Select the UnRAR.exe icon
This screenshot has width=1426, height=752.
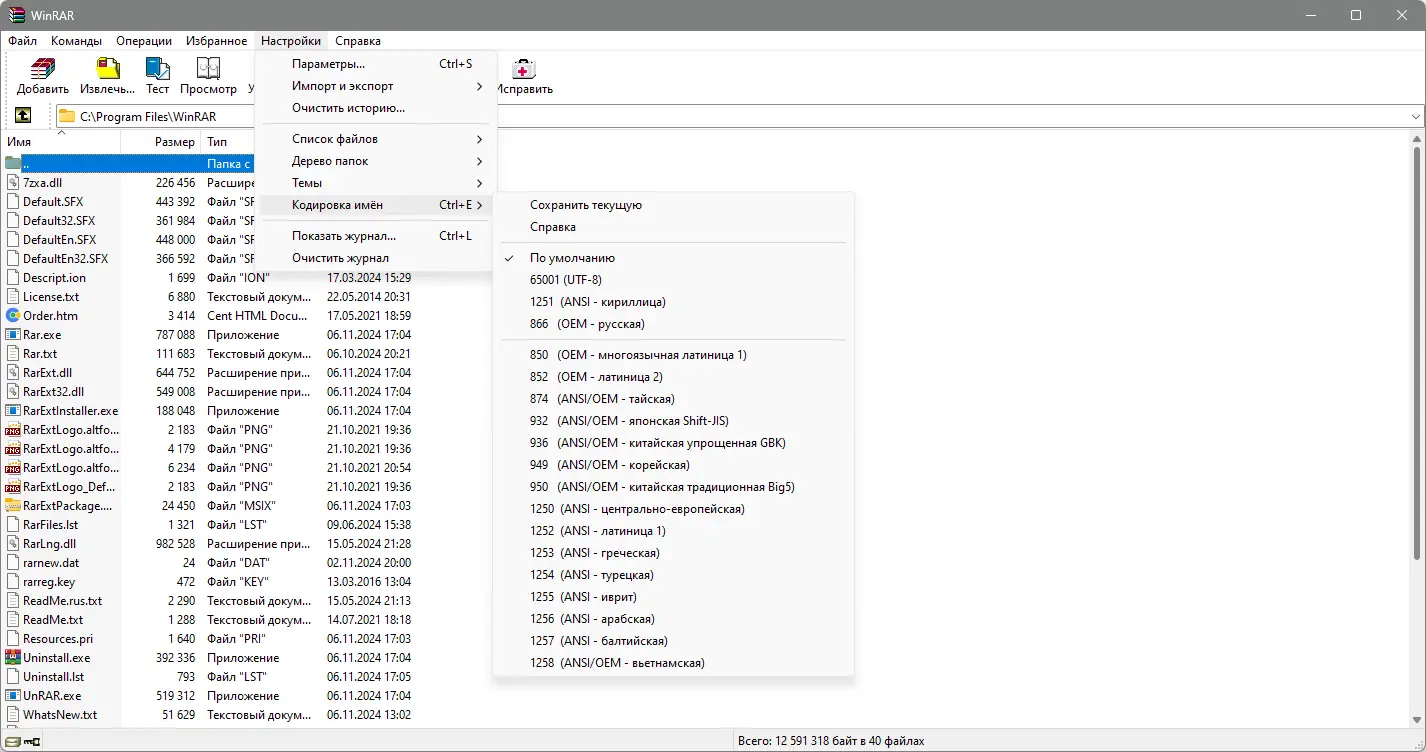[x=13, y=696]
